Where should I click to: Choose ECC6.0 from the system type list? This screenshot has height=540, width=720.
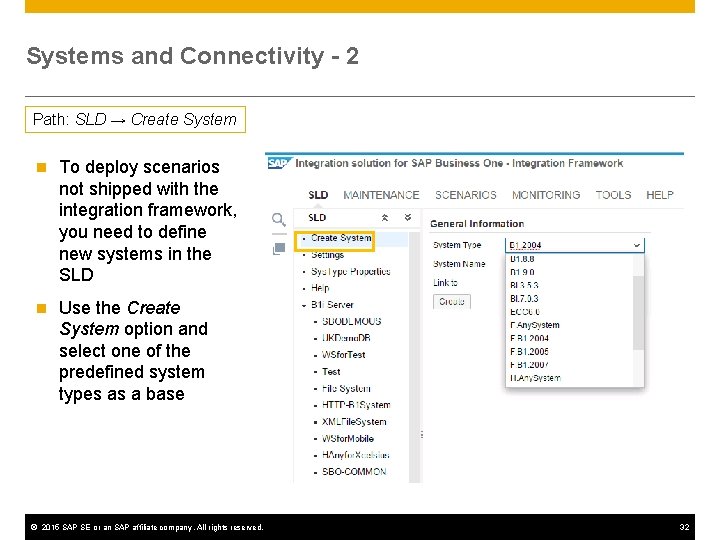coord(525,312)
